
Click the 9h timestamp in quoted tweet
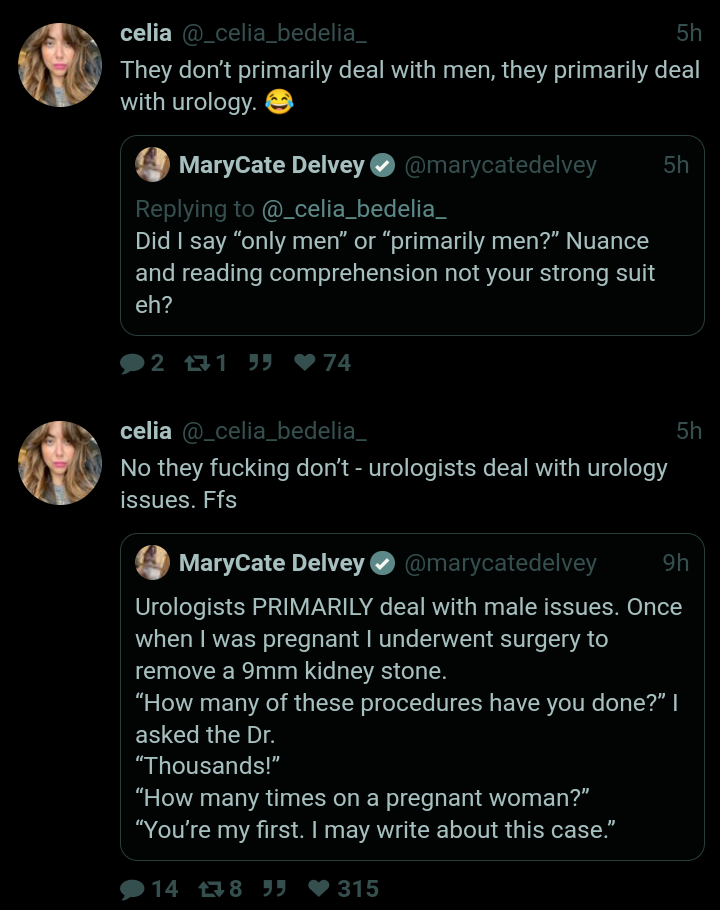[x=676, y=563]
